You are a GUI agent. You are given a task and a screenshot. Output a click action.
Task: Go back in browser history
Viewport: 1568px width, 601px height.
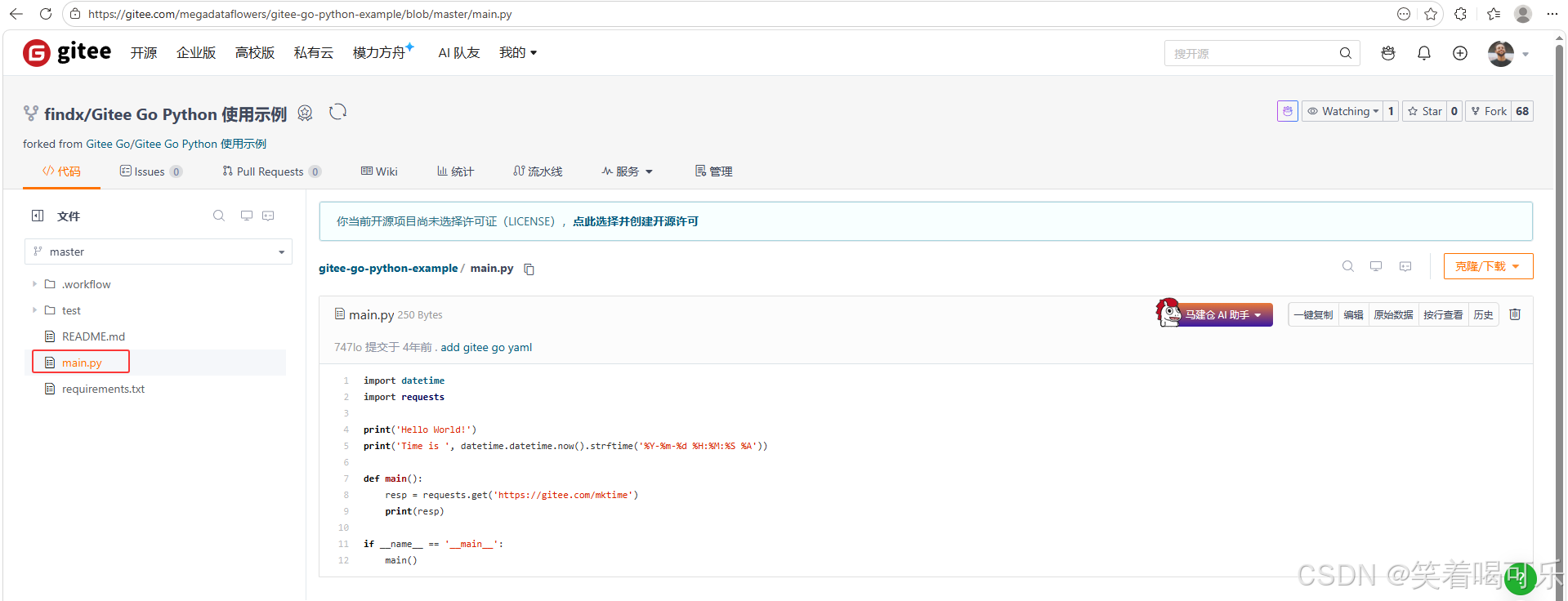[16, 14]
